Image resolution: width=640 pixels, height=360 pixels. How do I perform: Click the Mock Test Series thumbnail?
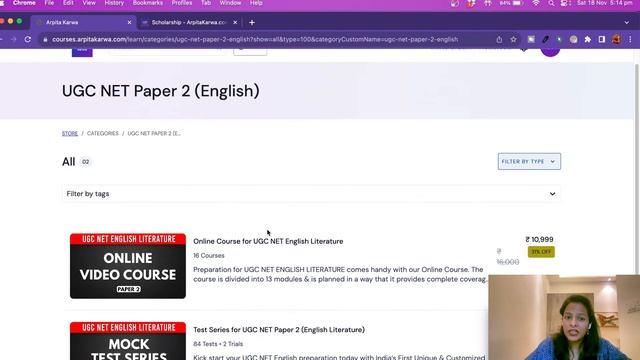128,341
